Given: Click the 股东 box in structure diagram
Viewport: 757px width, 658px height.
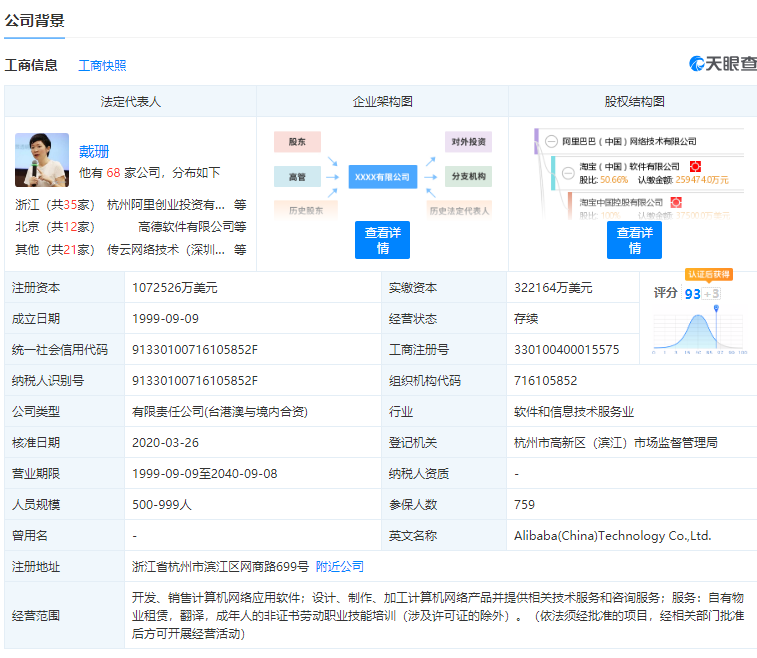Looking at the screenshot, I should point(297,142).
